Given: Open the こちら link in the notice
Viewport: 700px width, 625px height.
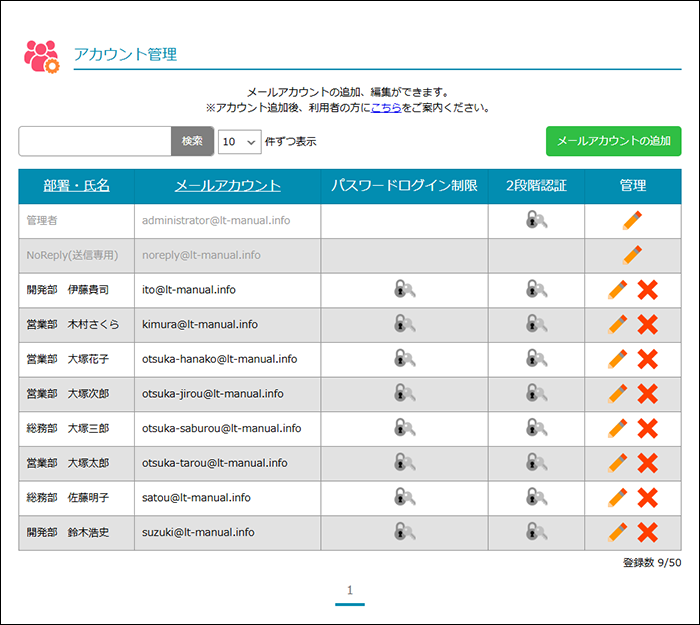Looking at the screenshot, I should click(386, 107).
